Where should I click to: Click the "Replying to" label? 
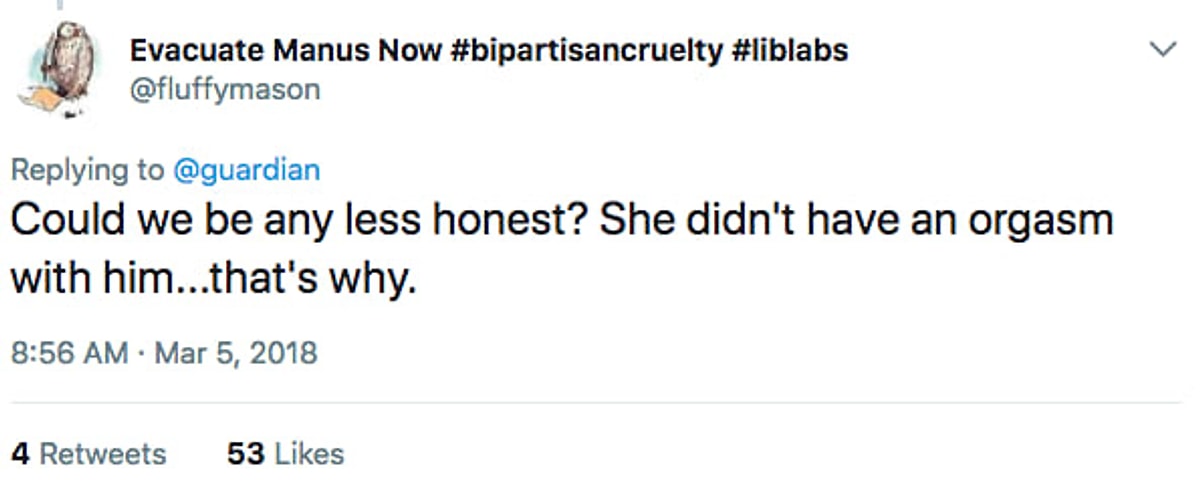[x=88, y=170]
